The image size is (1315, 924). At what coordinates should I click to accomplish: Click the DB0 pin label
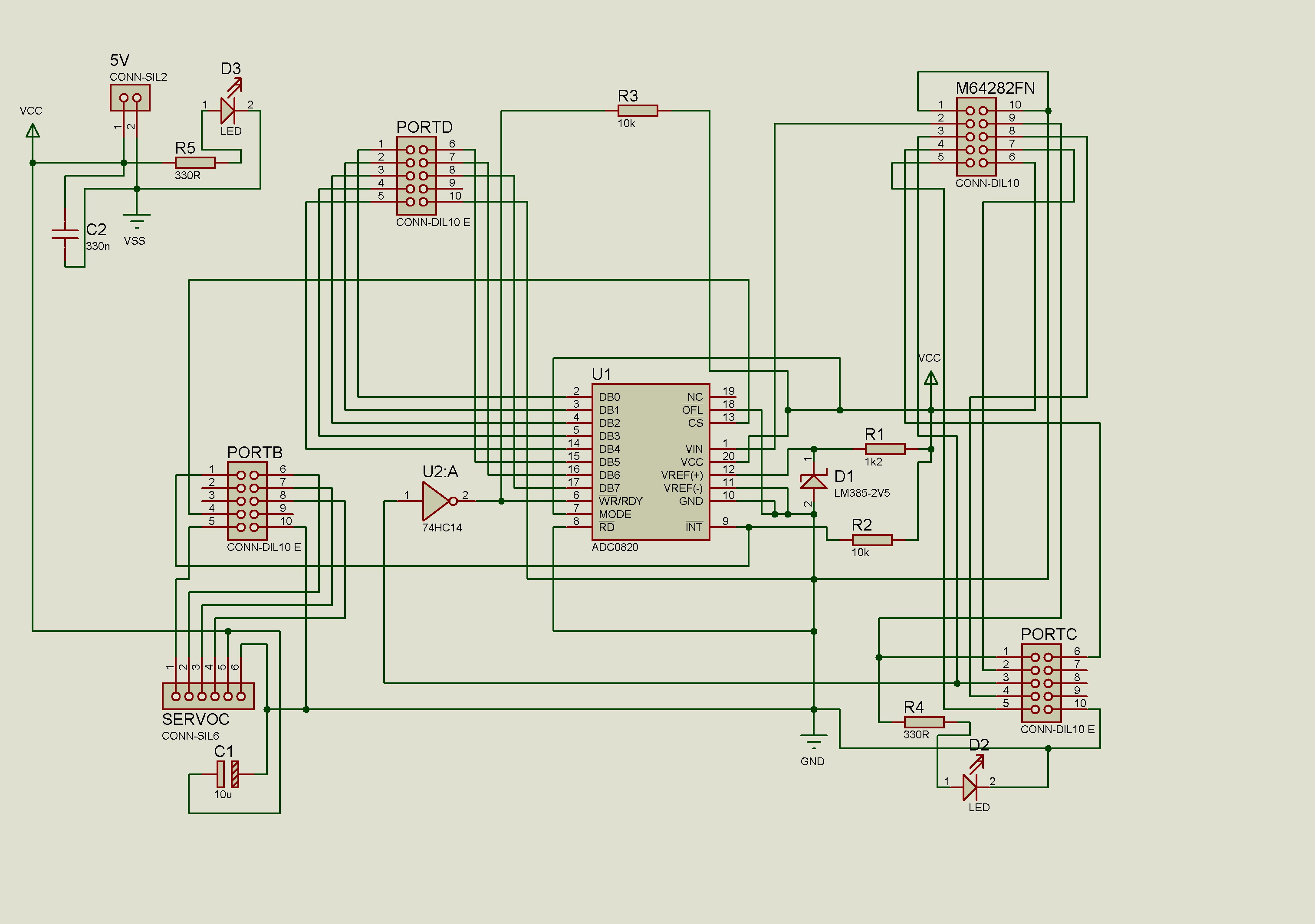609,397
